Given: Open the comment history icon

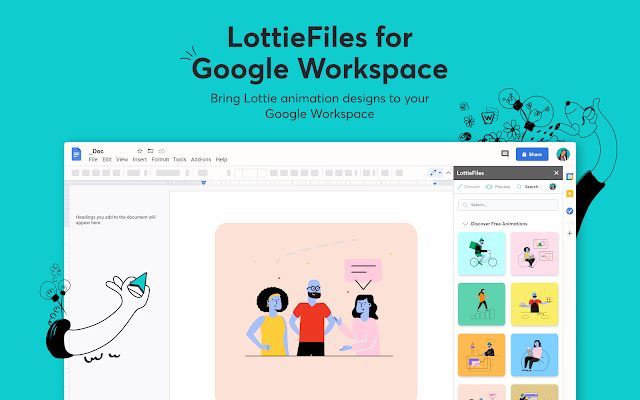Looking at the screenshot, I should point(505,154).
